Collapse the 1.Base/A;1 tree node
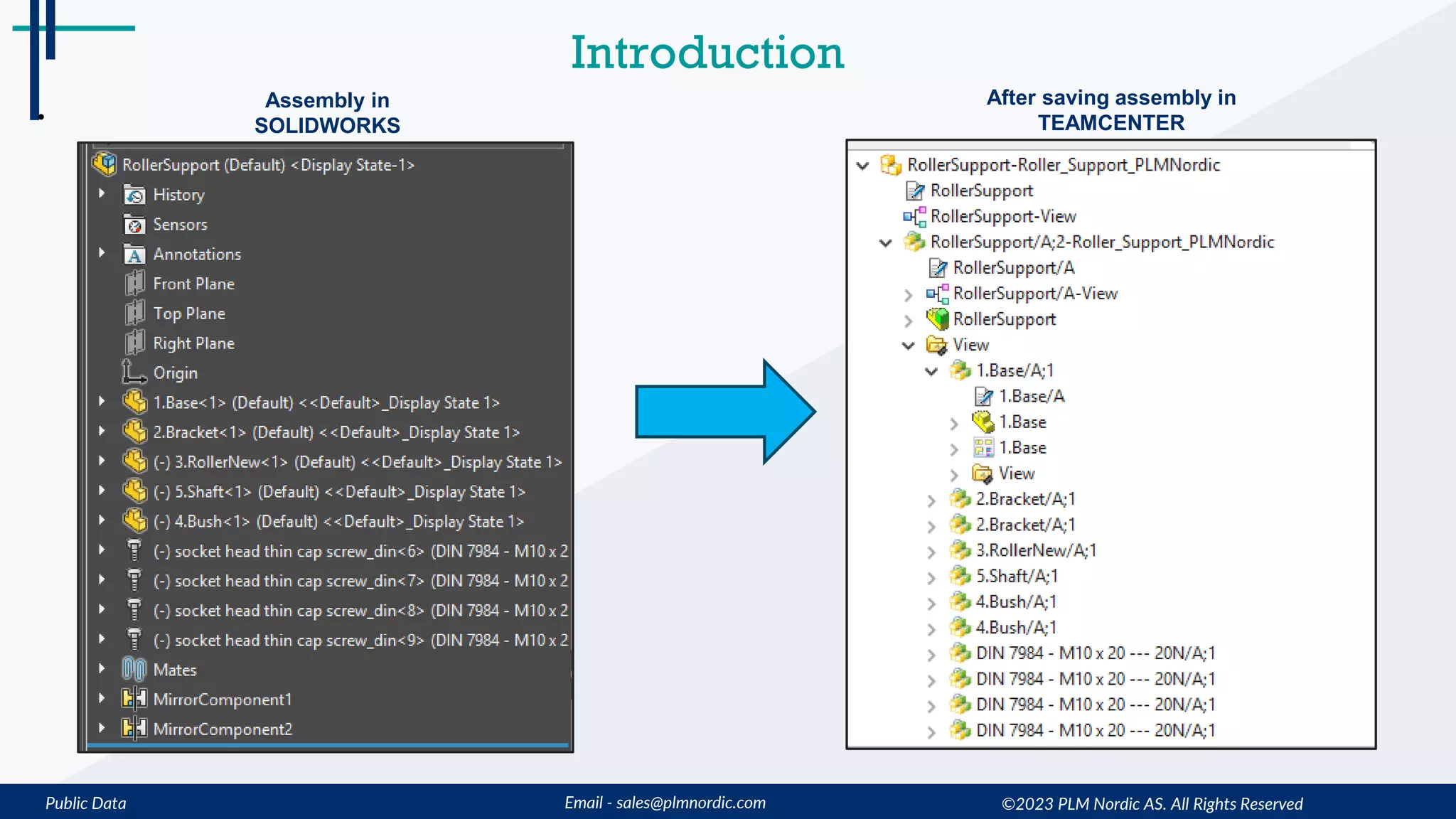Viewport: 1456px width, 819px height. click(x=931, y=371)
